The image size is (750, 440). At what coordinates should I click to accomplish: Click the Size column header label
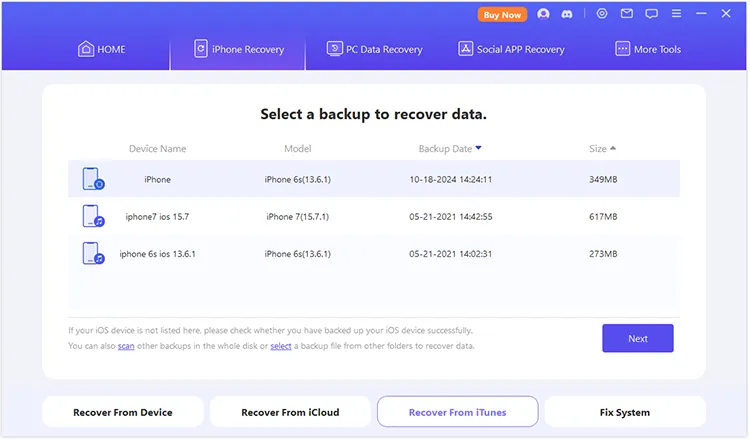point(598,149)
